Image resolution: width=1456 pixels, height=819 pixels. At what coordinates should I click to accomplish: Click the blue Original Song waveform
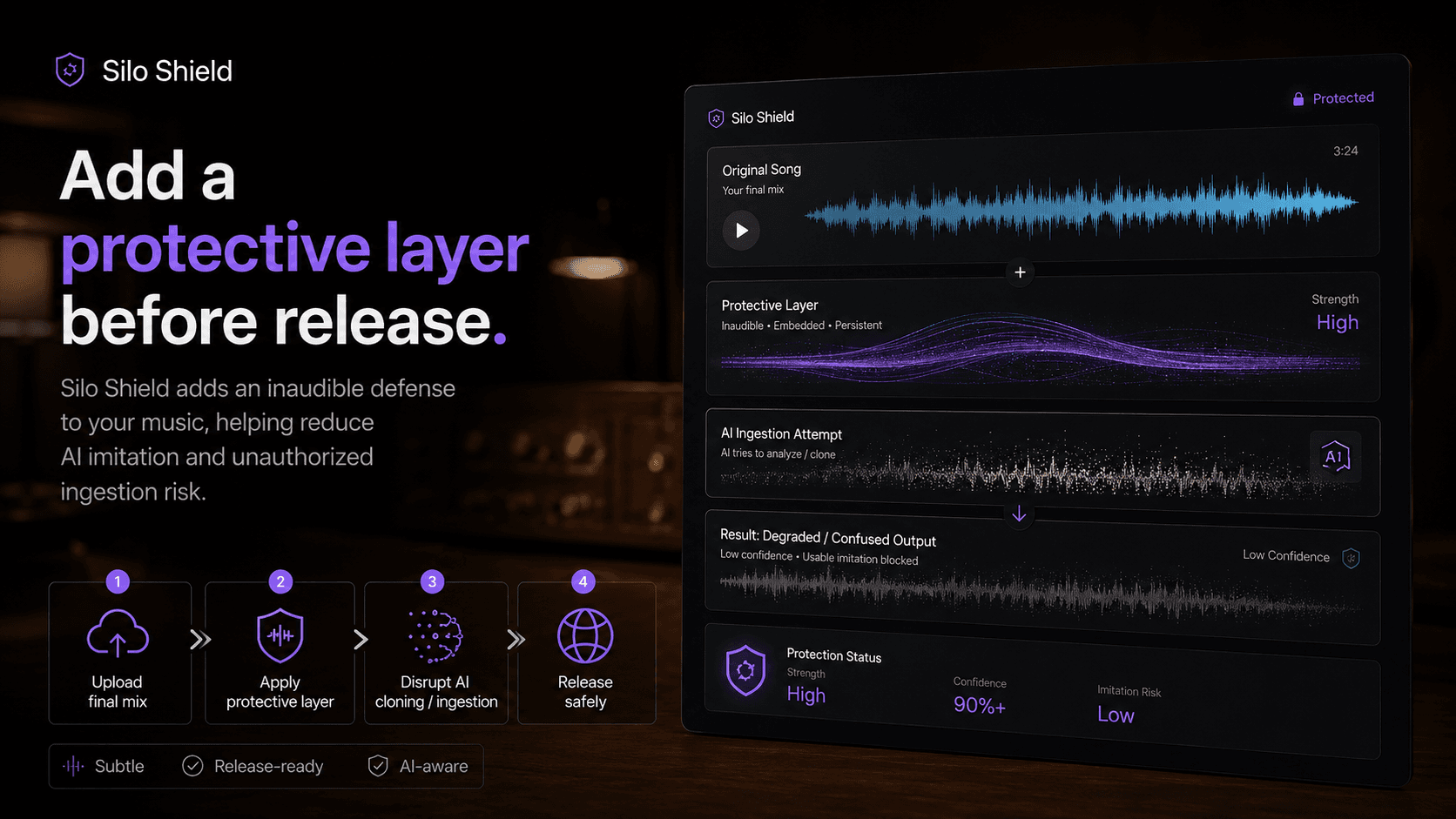coord(1081,205)
